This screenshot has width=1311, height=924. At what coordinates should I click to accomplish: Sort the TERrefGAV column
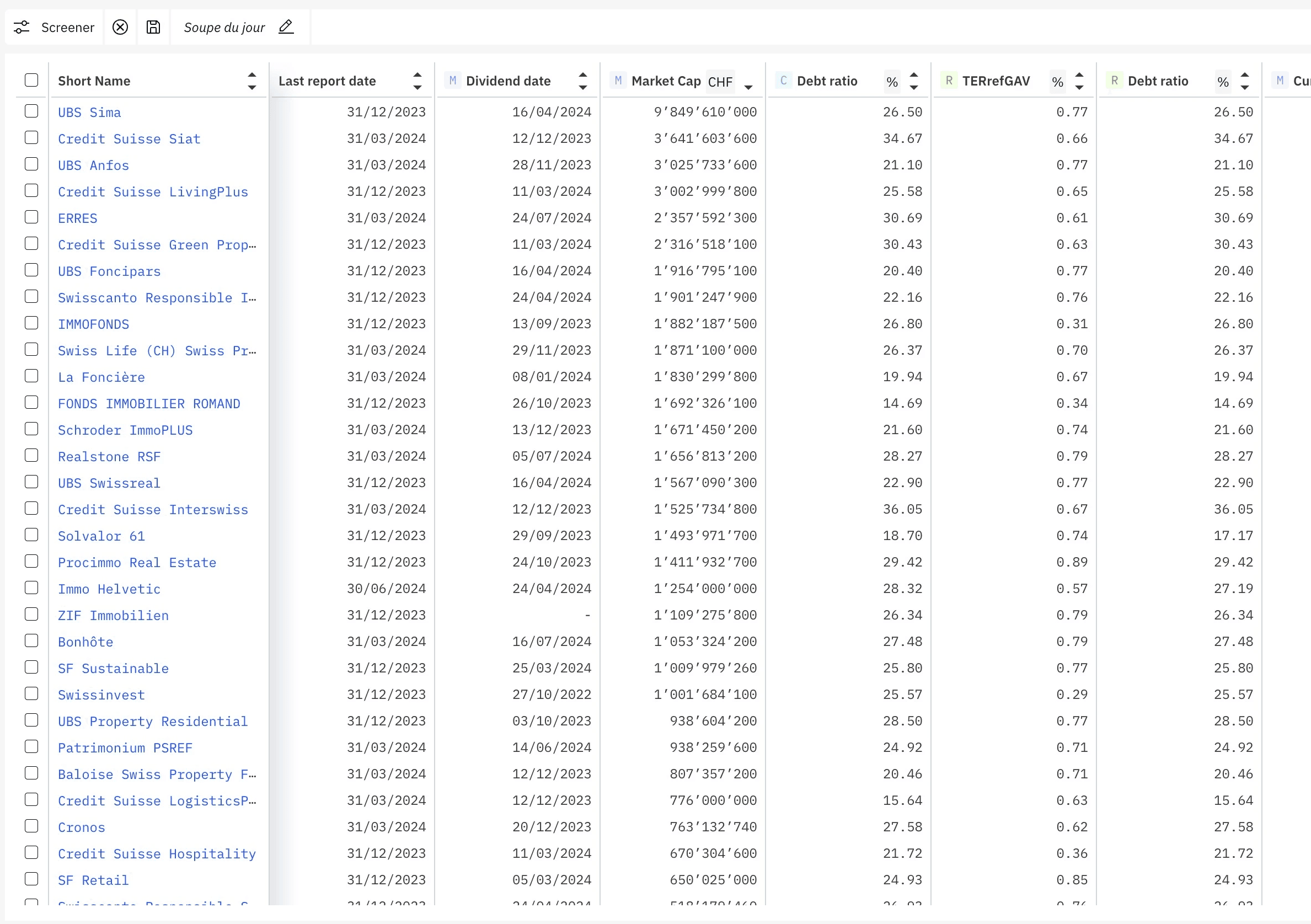click(1079, 81)
